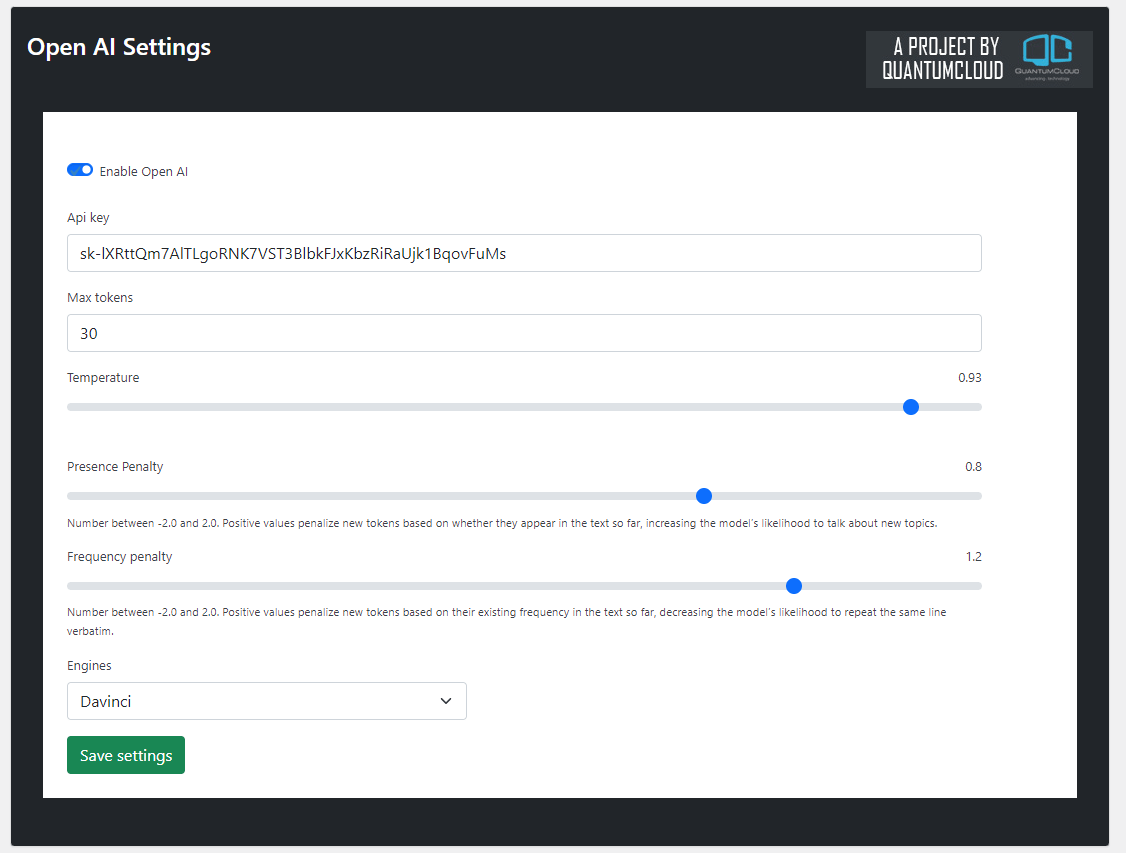This screenshot has height=853, width=1126.
Task: Click the Frequency penalty slider handle
Action: click(x=794, y=587)
